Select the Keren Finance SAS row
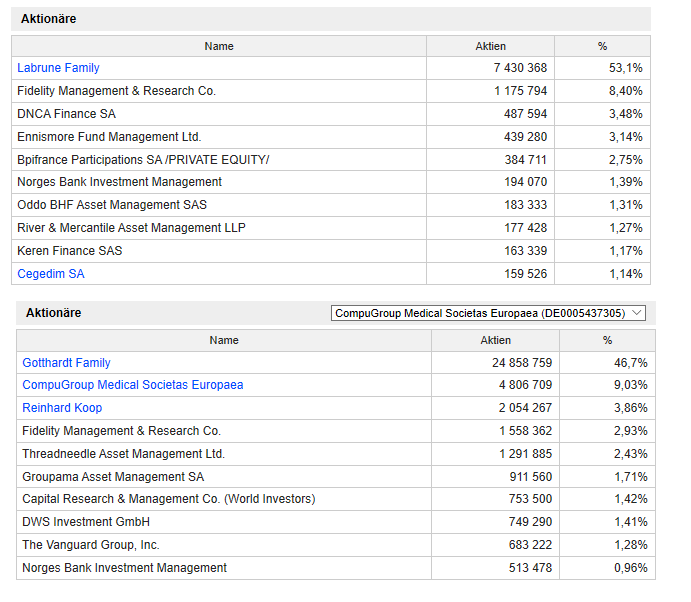 click(x=69, y=251)
